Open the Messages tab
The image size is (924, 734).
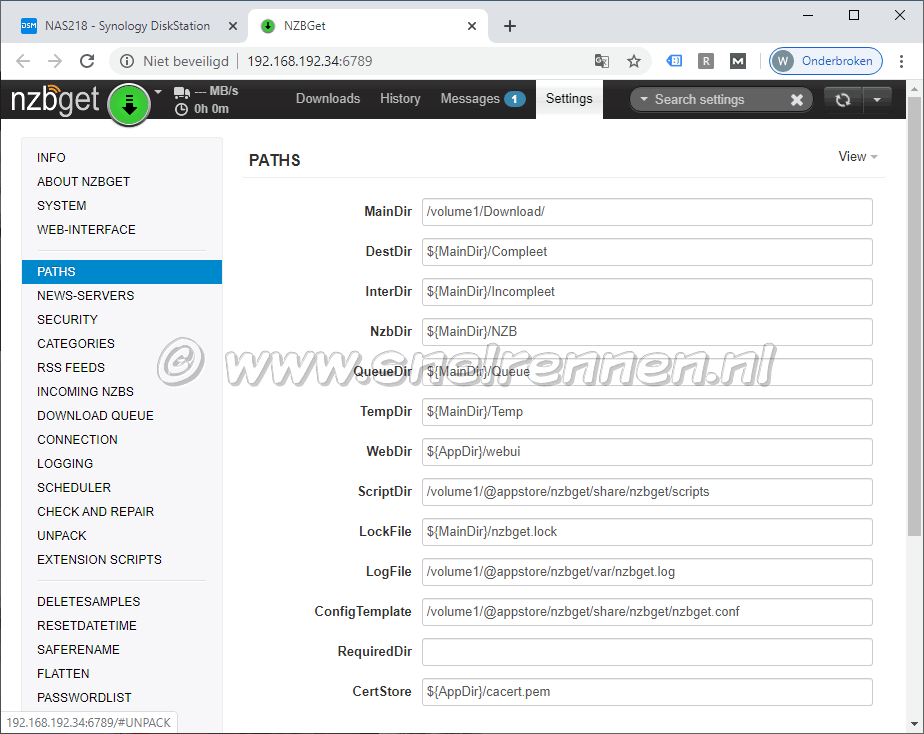[x=483, y=99]
